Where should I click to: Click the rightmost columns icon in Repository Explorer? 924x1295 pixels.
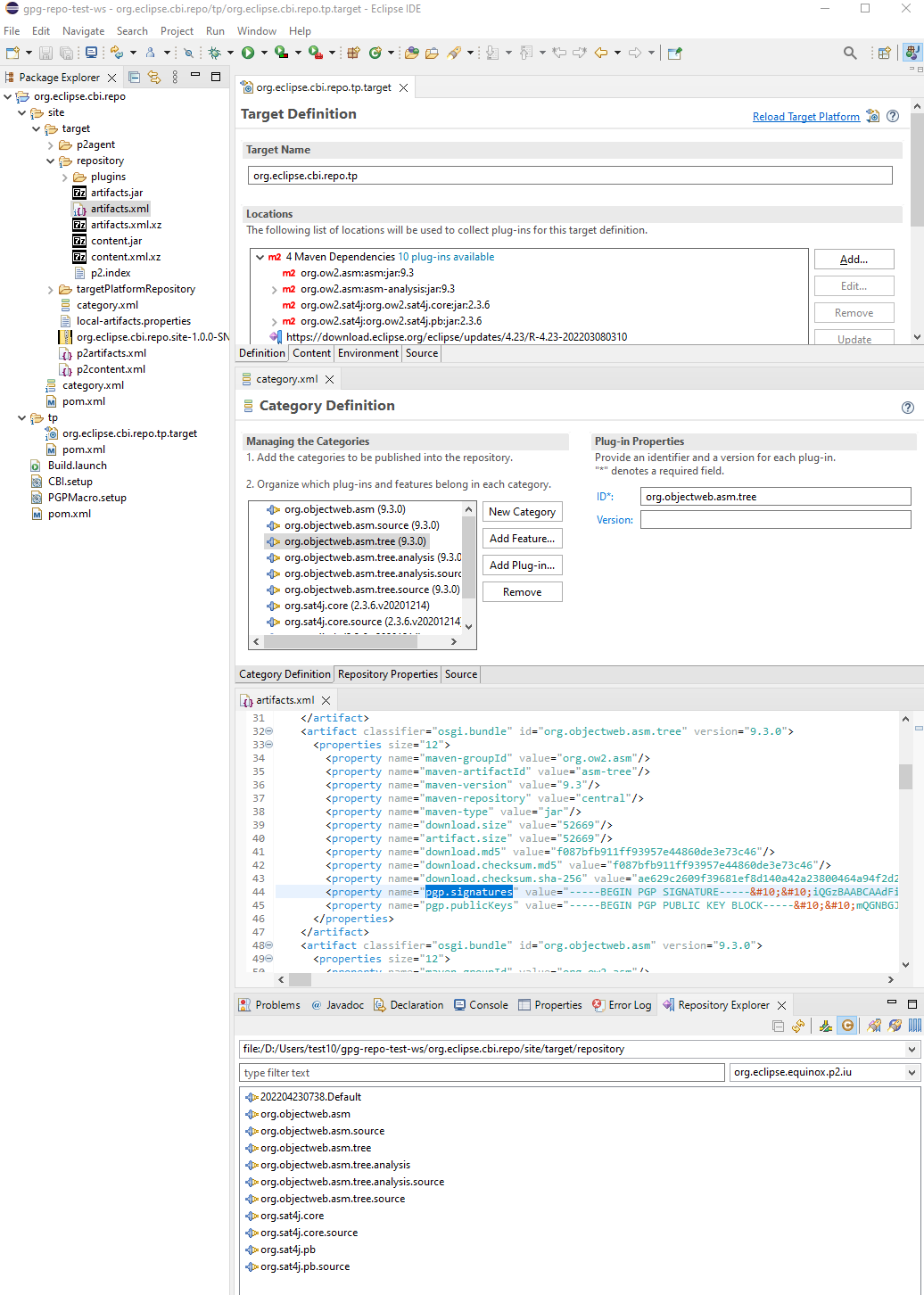tap(915, 1026)
